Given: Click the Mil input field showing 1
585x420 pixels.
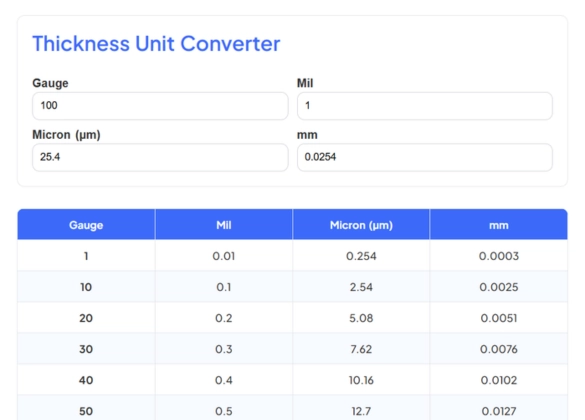Looking at the screenshot, I should point(425,106).
